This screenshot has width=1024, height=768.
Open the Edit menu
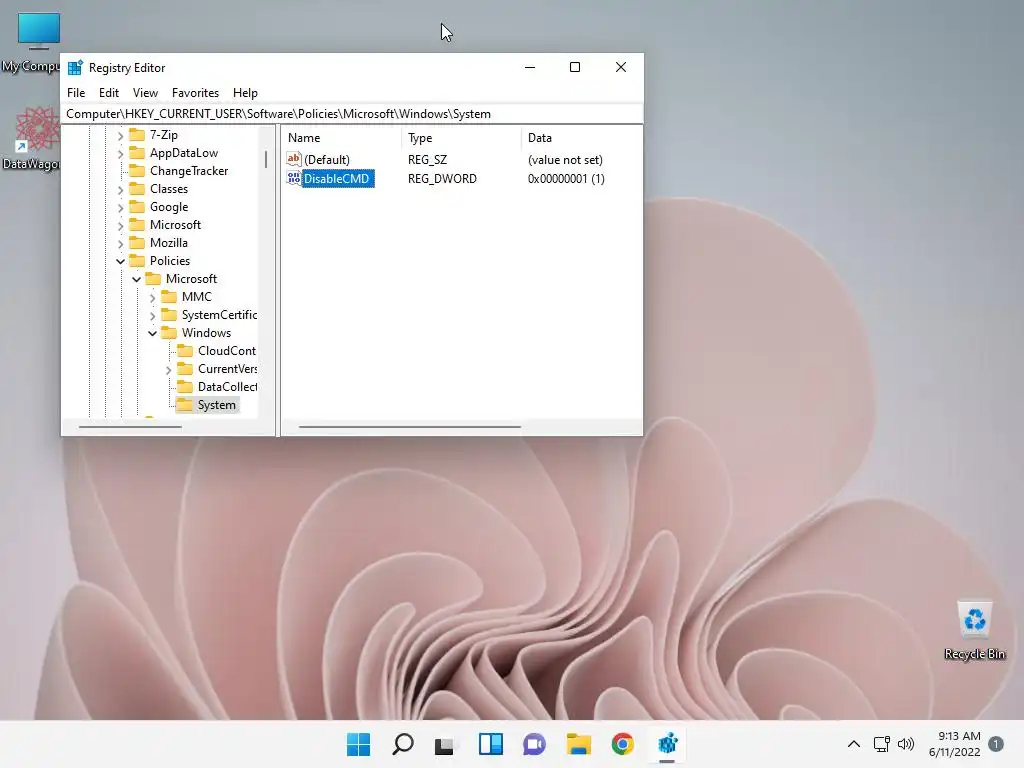(x=108, y=93)
